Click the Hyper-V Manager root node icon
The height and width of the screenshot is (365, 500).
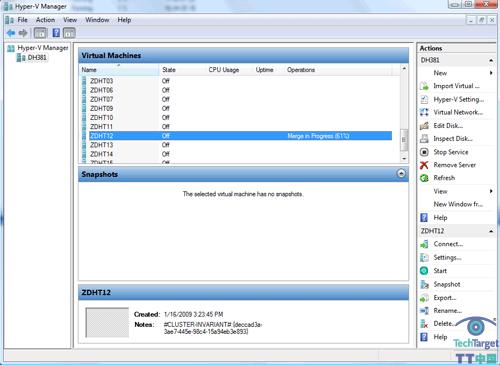click(x=11, y=48)
